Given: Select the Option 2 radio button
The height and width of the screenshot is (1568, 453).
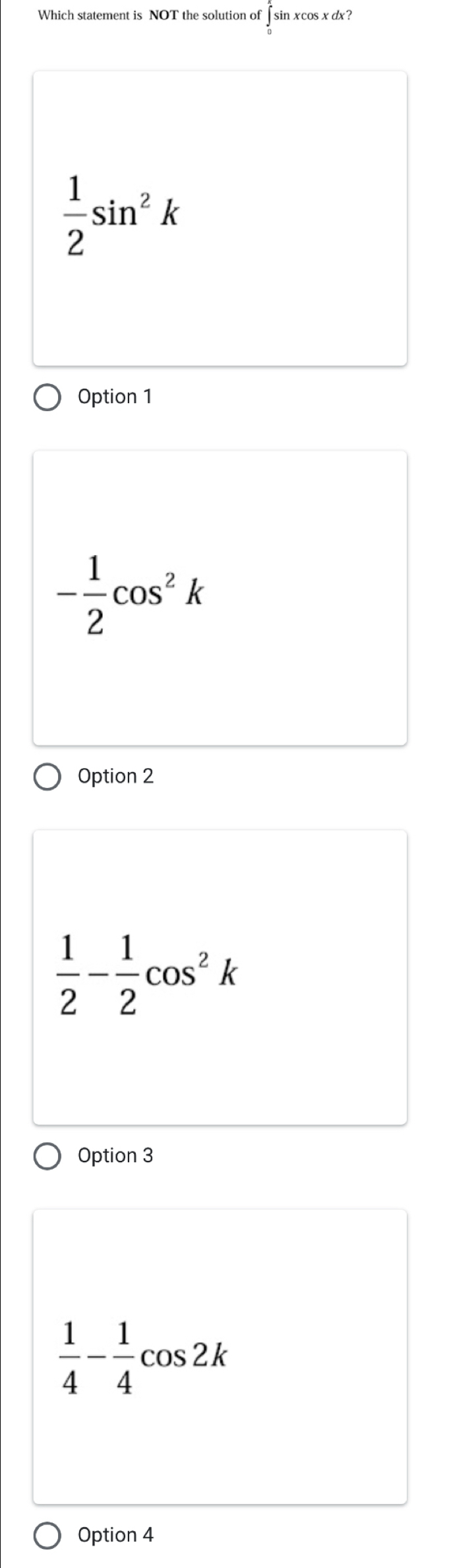Looking at the screenshot, I should point(47,777).
